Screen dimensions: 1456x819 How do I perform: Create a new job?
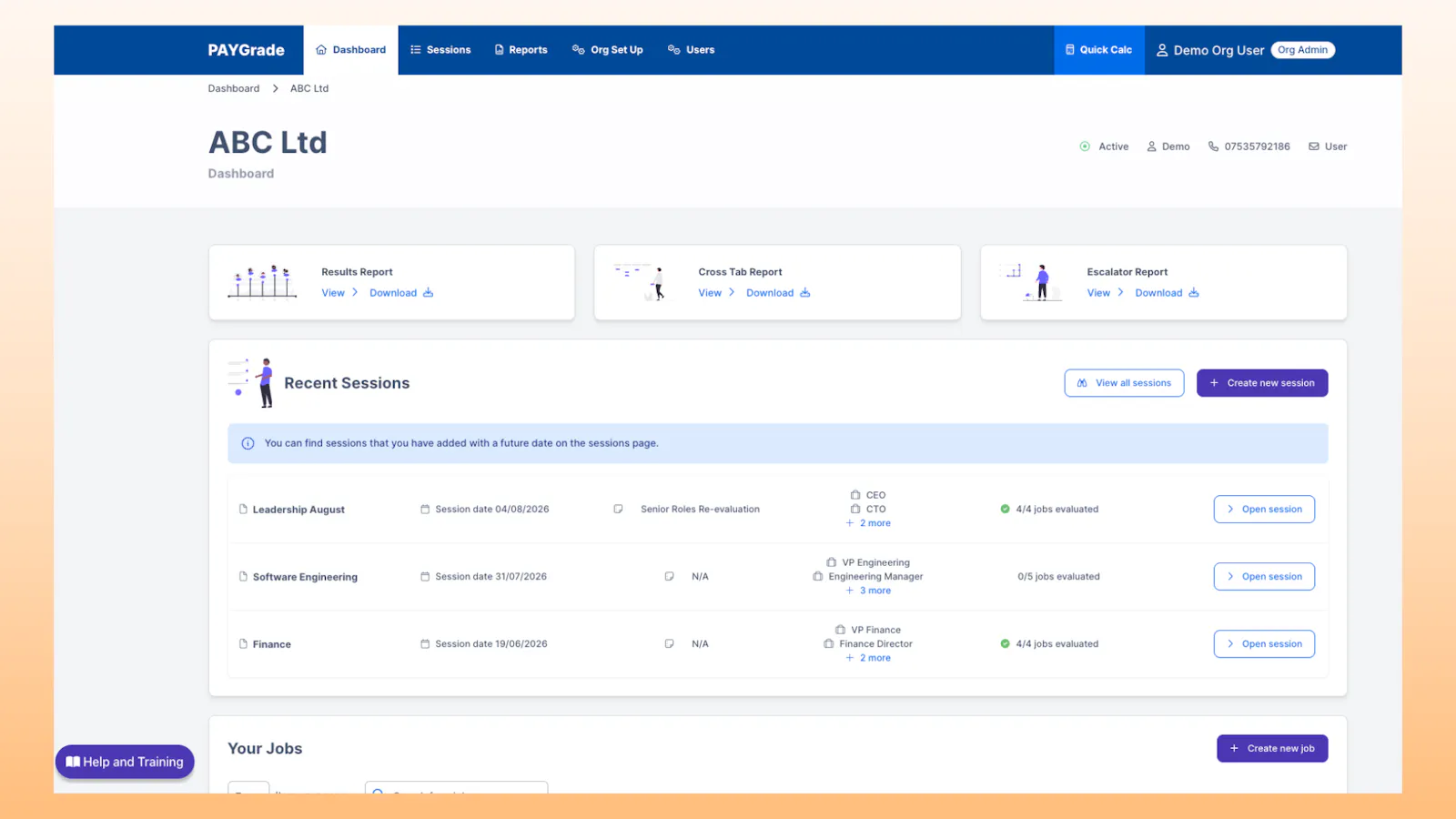tap(1272, 749)
